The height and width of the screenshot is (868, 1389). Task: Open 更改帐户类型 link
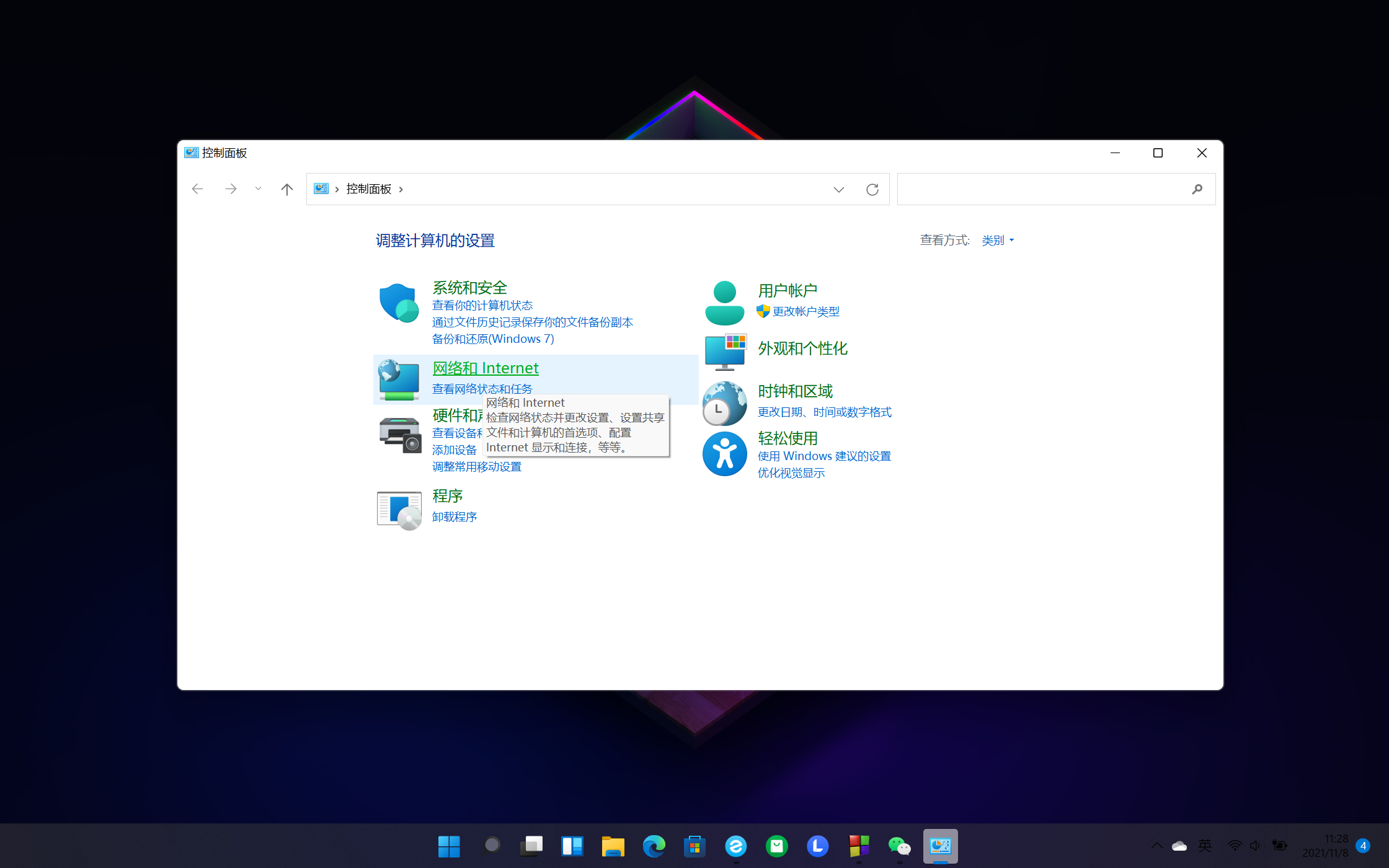pos(805,311)
